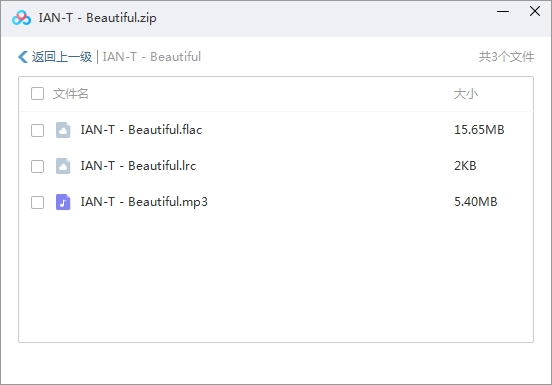The image size is (552, 385).
Task: Click the Baidu Netdisk cloud logo icon
Action: pos(21,18)
